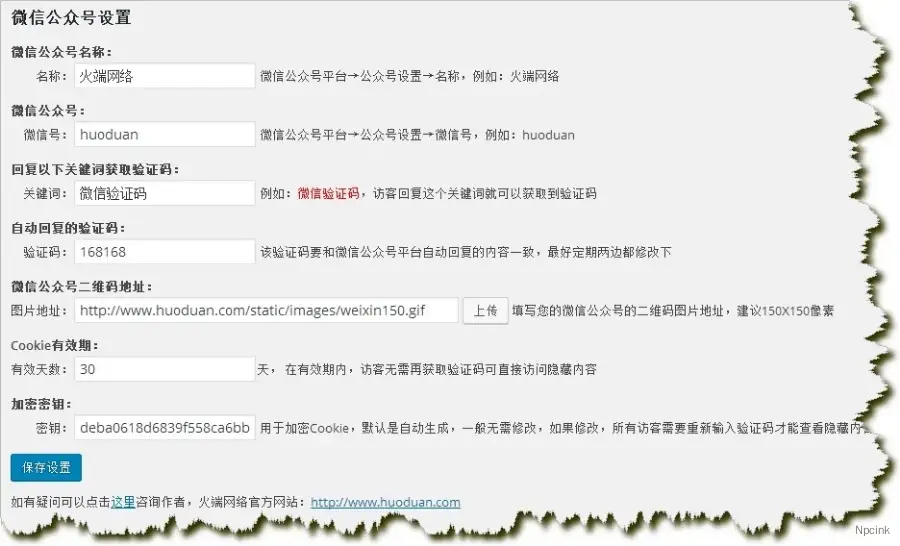The height and width of the screenshot is (546, 900).
Task: Click the 图片地址 URL input field
Action: pos(266,311)
